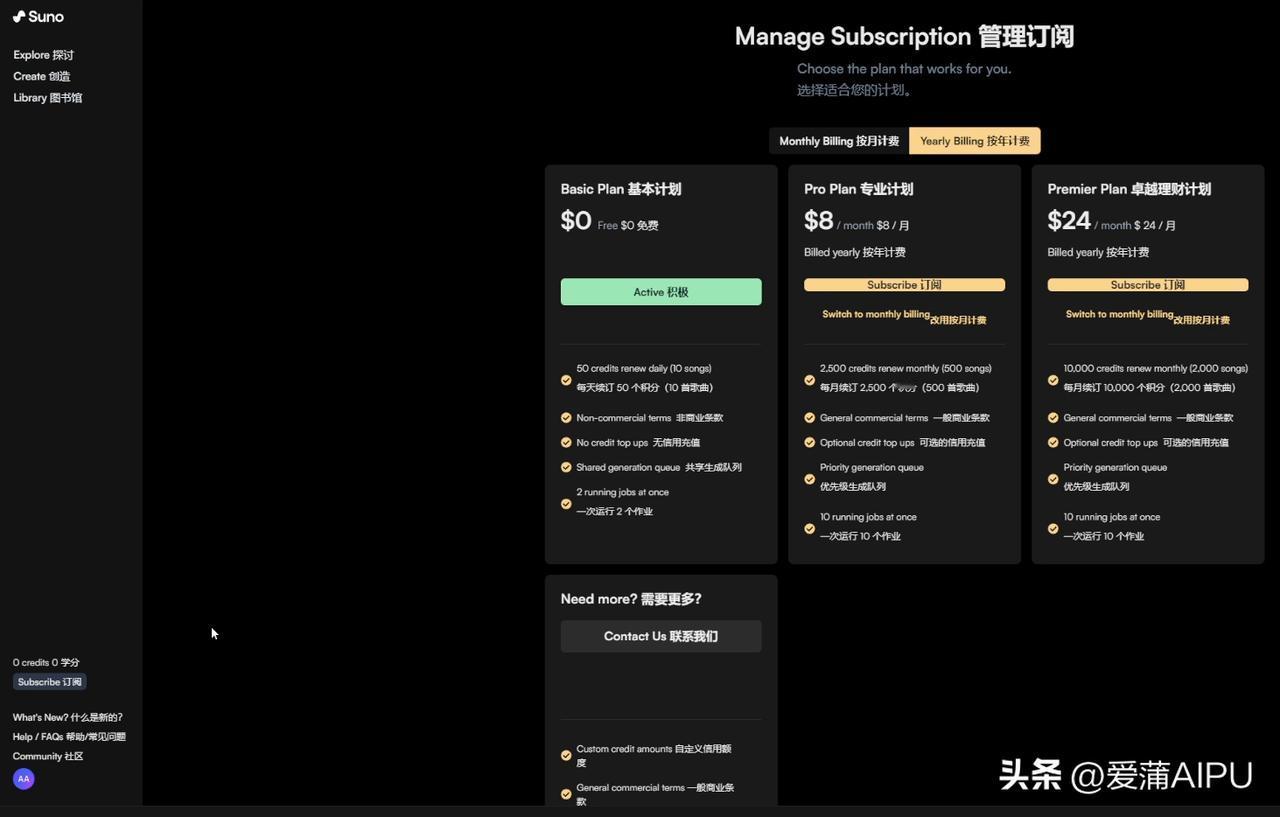Screen dimensions: 1280x817
Task: Click "Billed yearly" under the Premier Plan price
Action: [1098, 252]
